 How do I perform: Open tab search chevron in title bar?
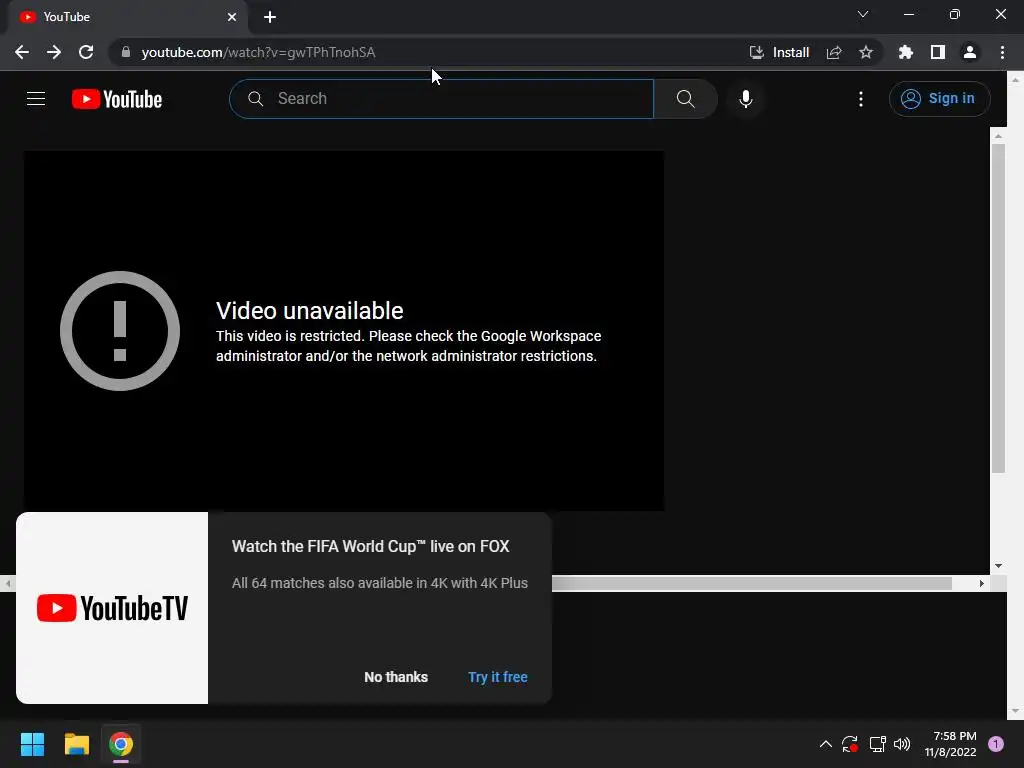tap(863, 14)
